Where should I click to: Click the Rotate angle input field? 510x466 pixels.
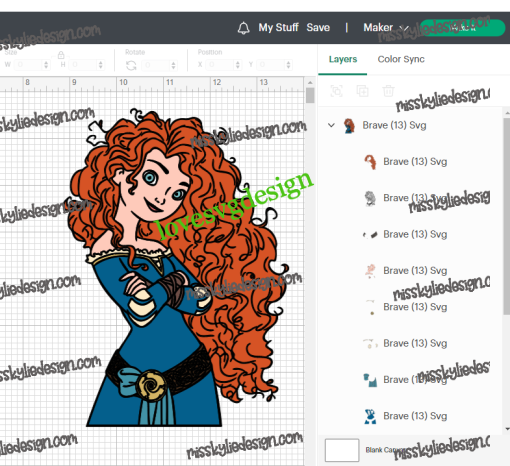pyautogui.click(x=156, y=65)
